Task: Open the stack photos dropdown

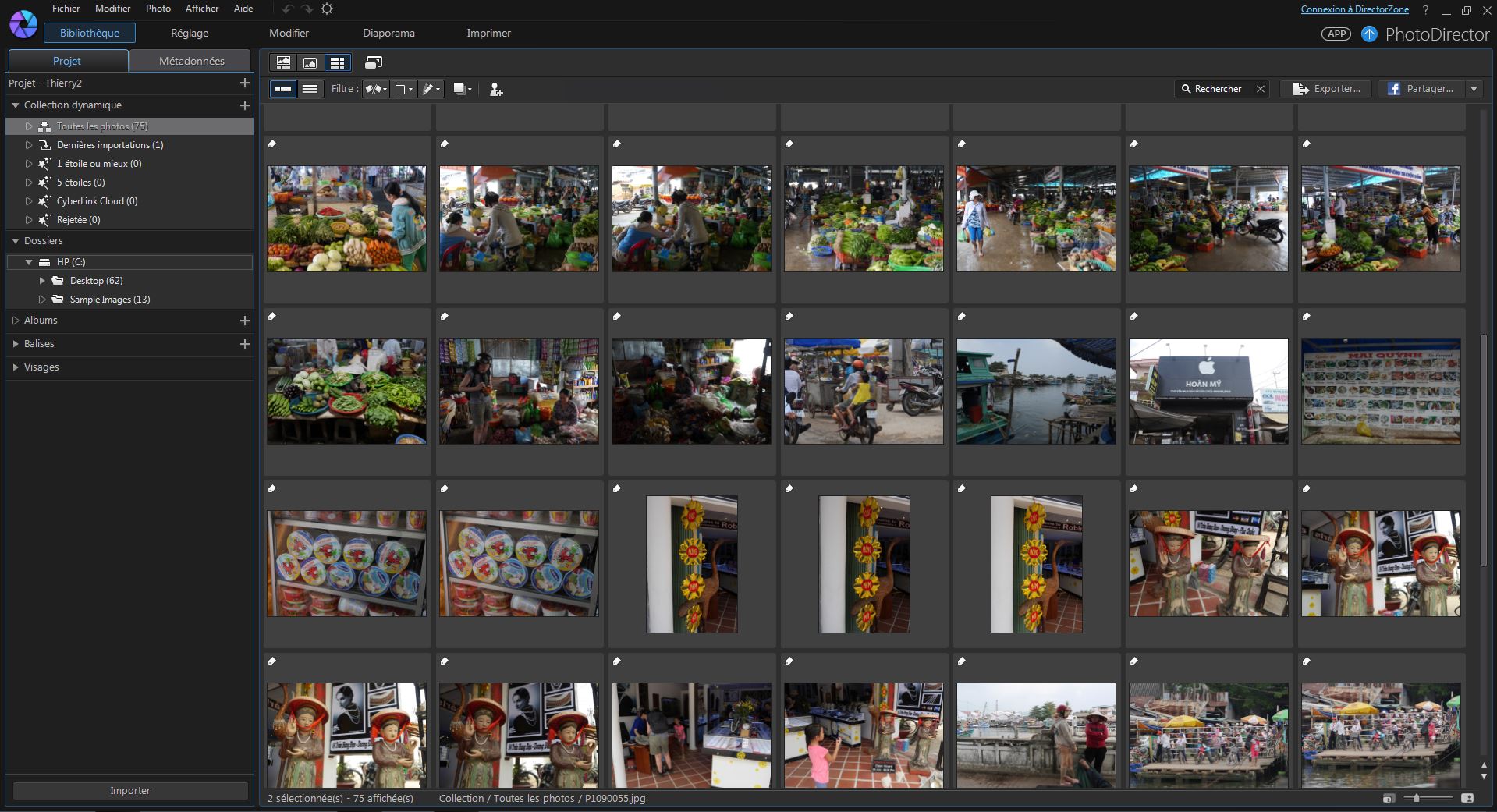Action: [463, 89]
